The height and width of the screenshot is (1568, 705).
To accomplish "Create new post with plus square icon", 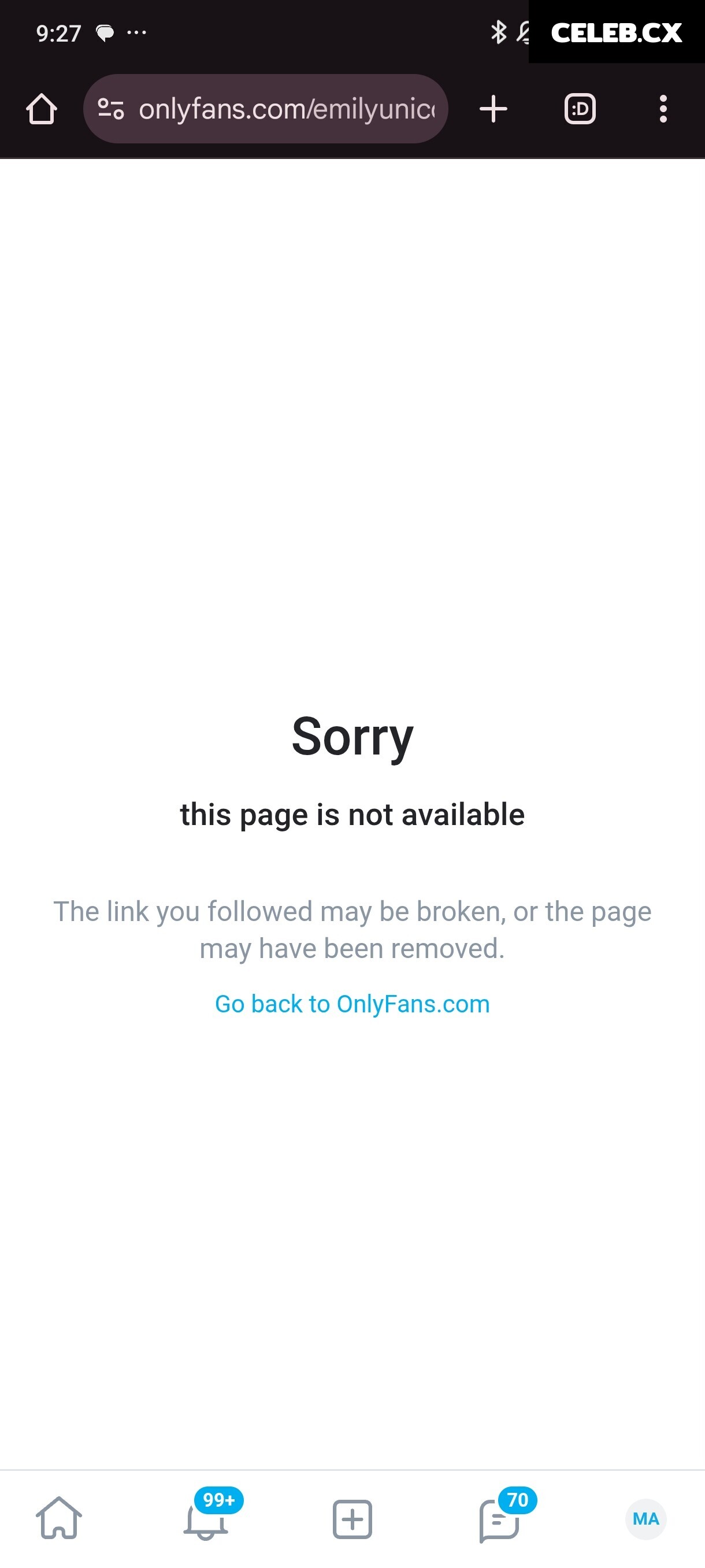I will (352, 1519).
